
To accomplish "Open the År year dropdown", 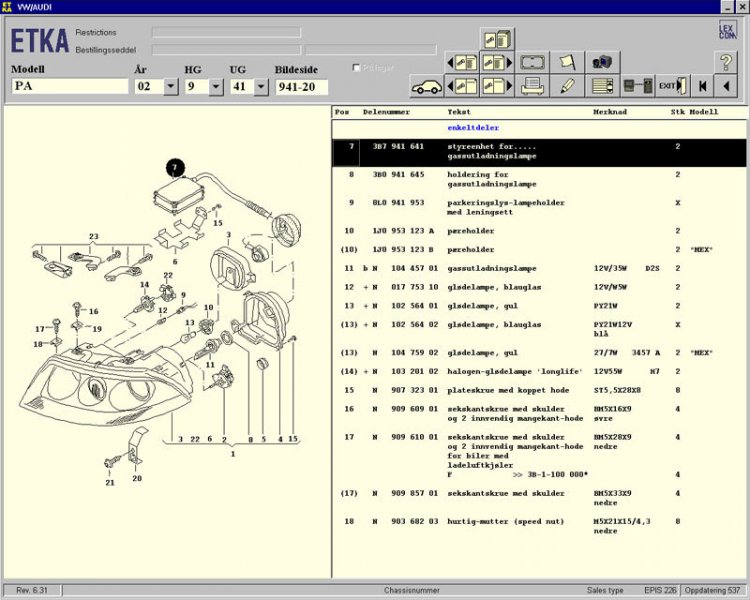I will point(170,87).
